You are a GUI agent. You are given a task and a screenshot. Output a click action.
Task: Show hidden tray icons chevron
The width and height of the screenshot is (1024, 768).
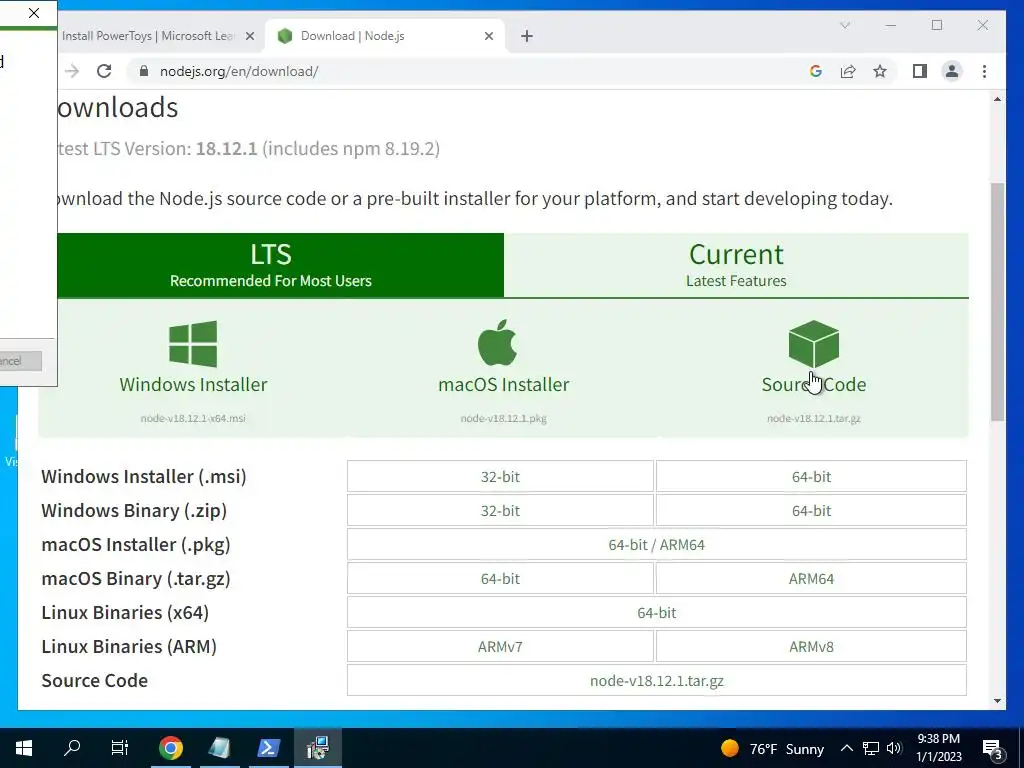pos(846,748)
